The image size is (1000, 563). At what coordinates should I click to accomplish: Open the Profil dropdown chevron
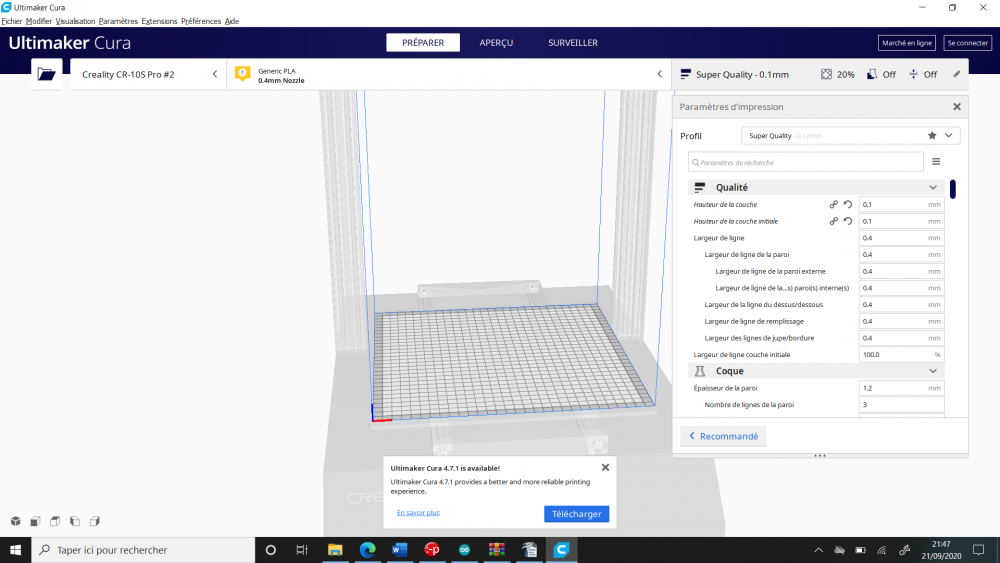tap(948, 135)
